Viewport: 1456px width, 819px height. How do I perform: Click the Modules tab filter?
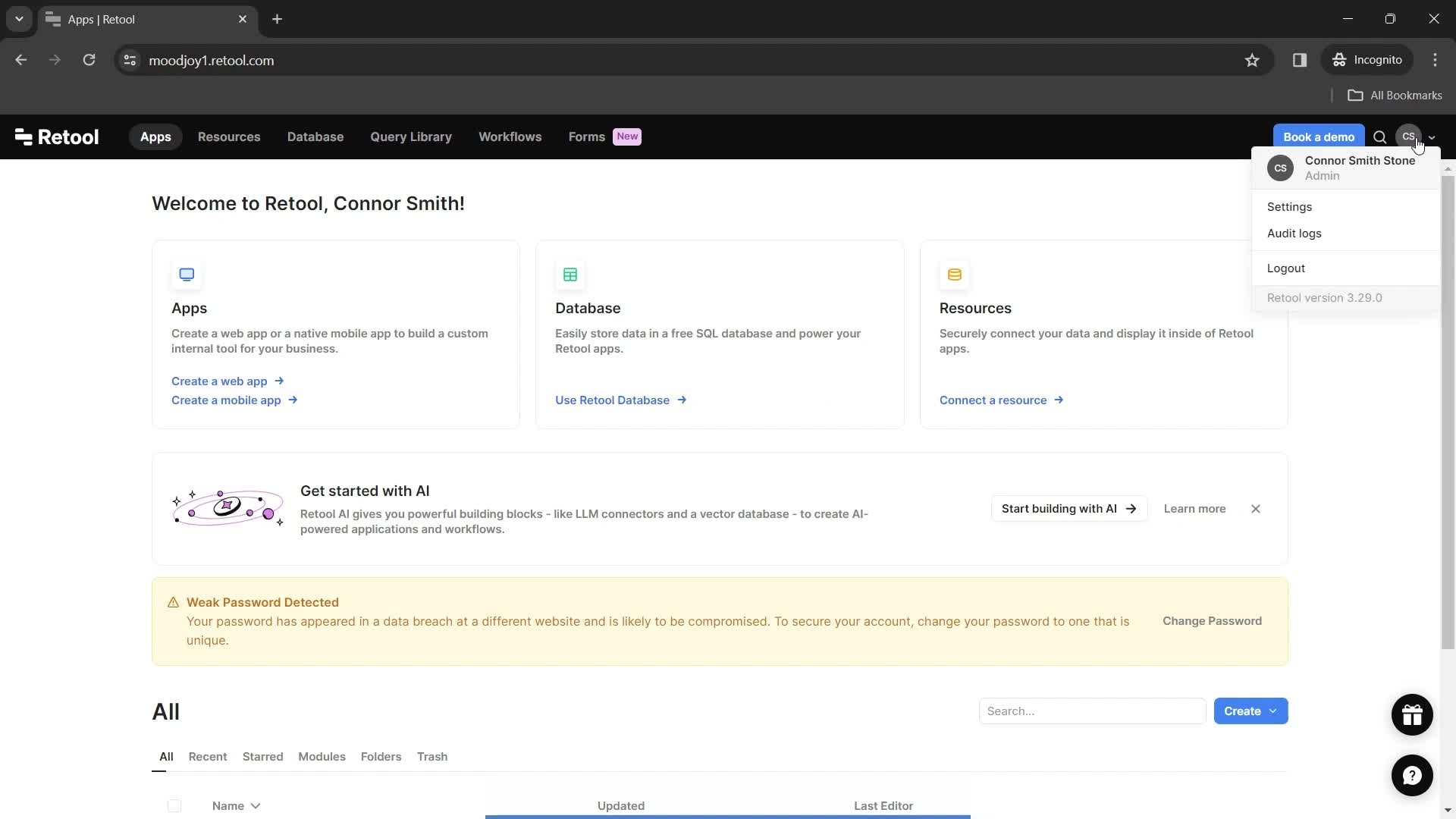click(x=322, y=757)
